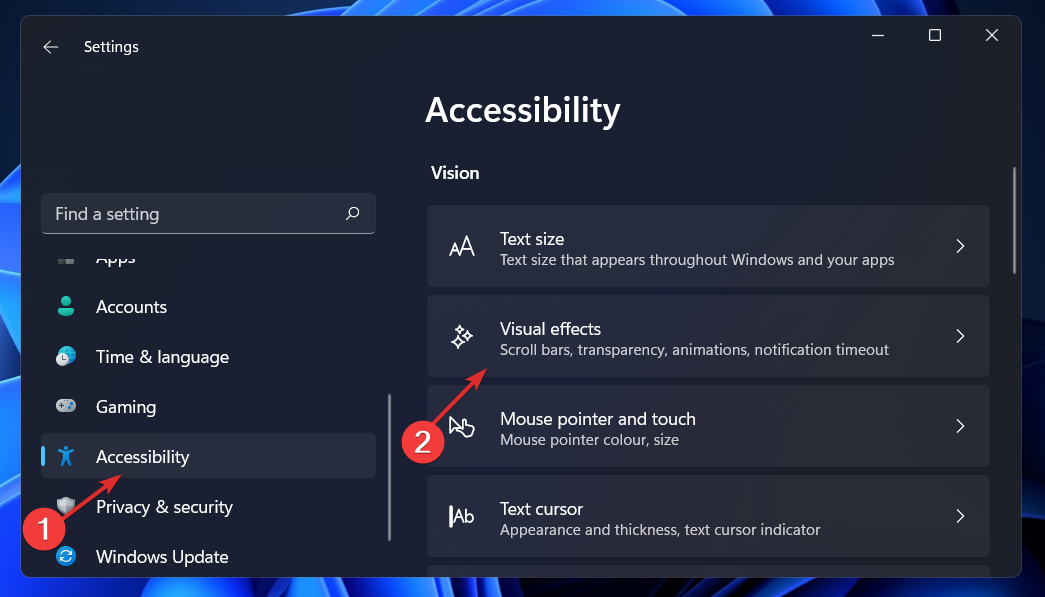Click the Text size AA icon
The height and width of the screenshot is (597, 1045).
(462, 247)
